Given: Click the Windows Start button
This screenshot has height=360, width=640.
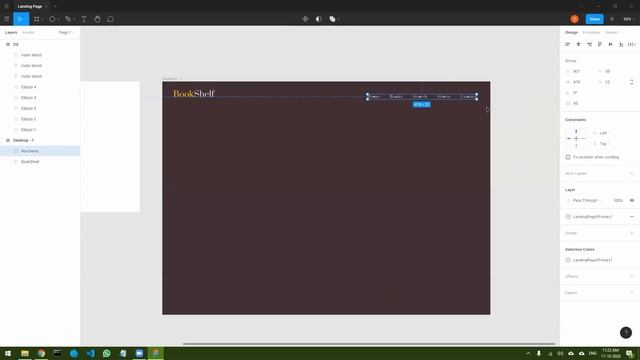Looking at the screenshot, I should coord(8,353).
